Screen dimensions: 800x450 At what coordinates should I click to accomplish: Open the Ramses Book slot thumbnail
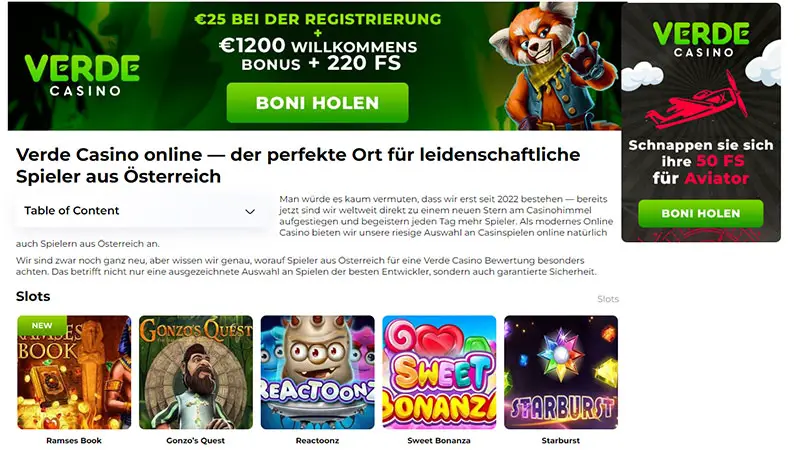pyautogui.click(x=74, y=372)
